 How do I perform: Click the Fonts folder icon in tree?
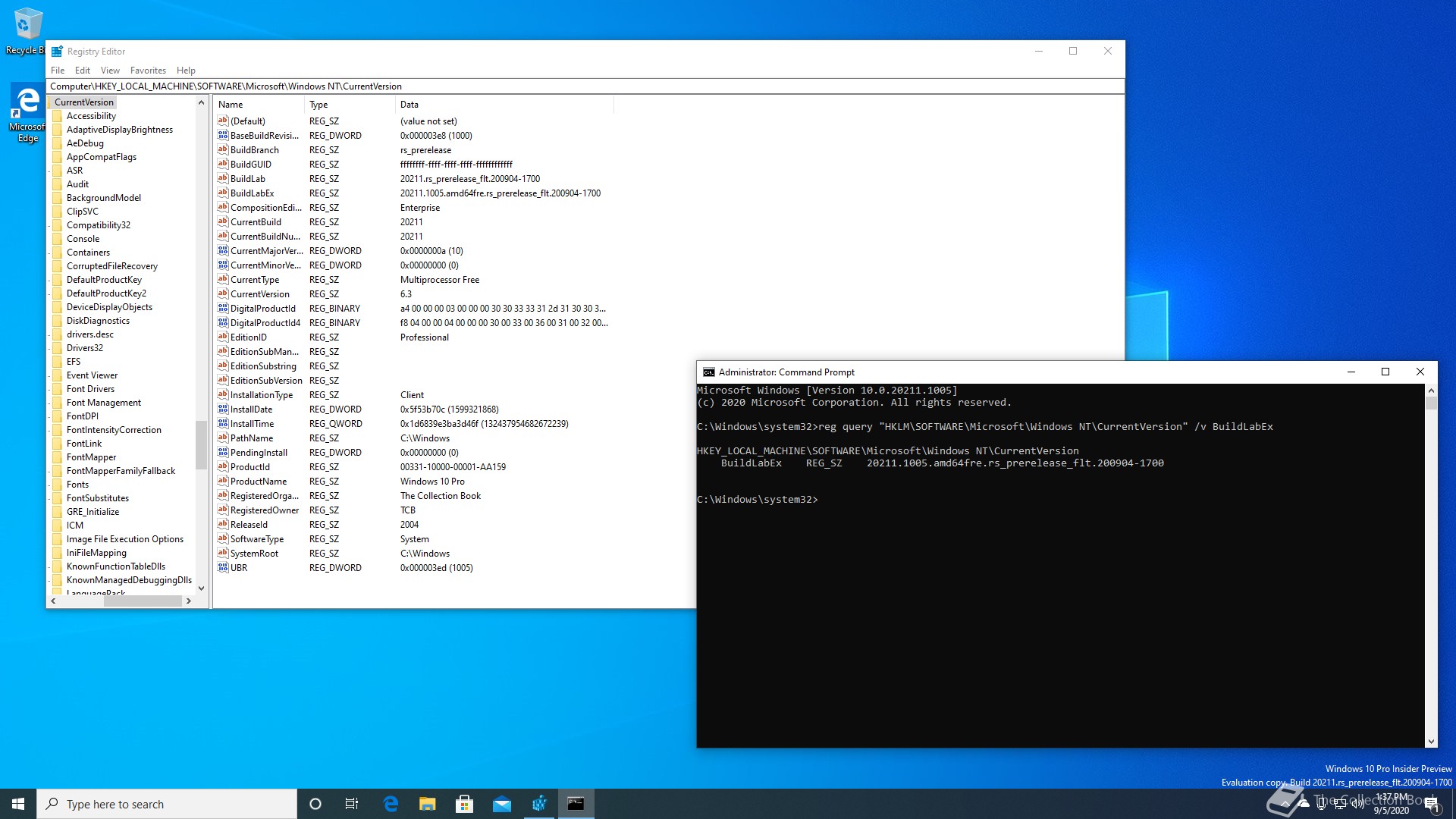click(x=57, y=485)
